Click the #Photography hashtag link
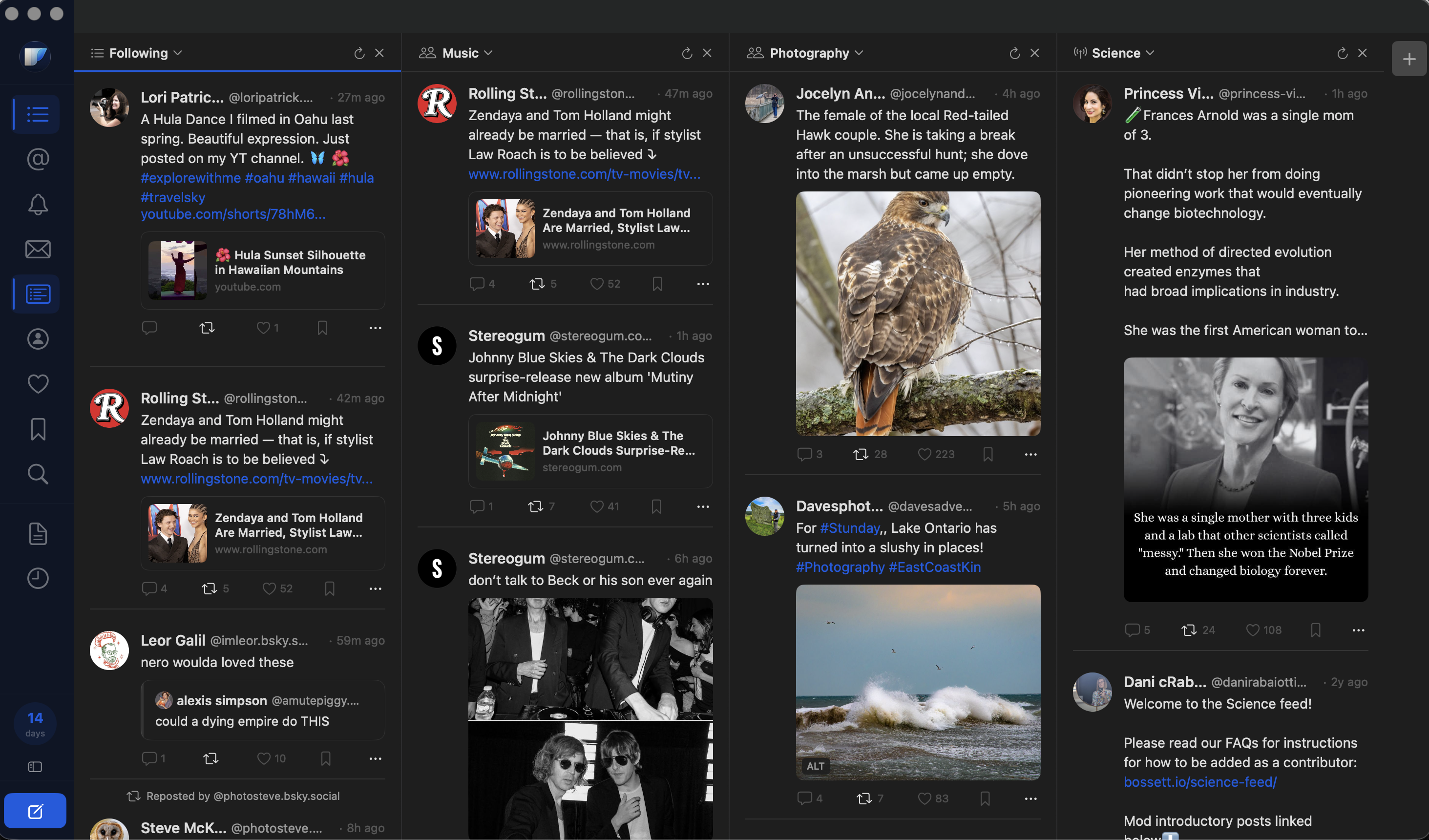Screen dimensions: 1429x840 tap(840, 567)
